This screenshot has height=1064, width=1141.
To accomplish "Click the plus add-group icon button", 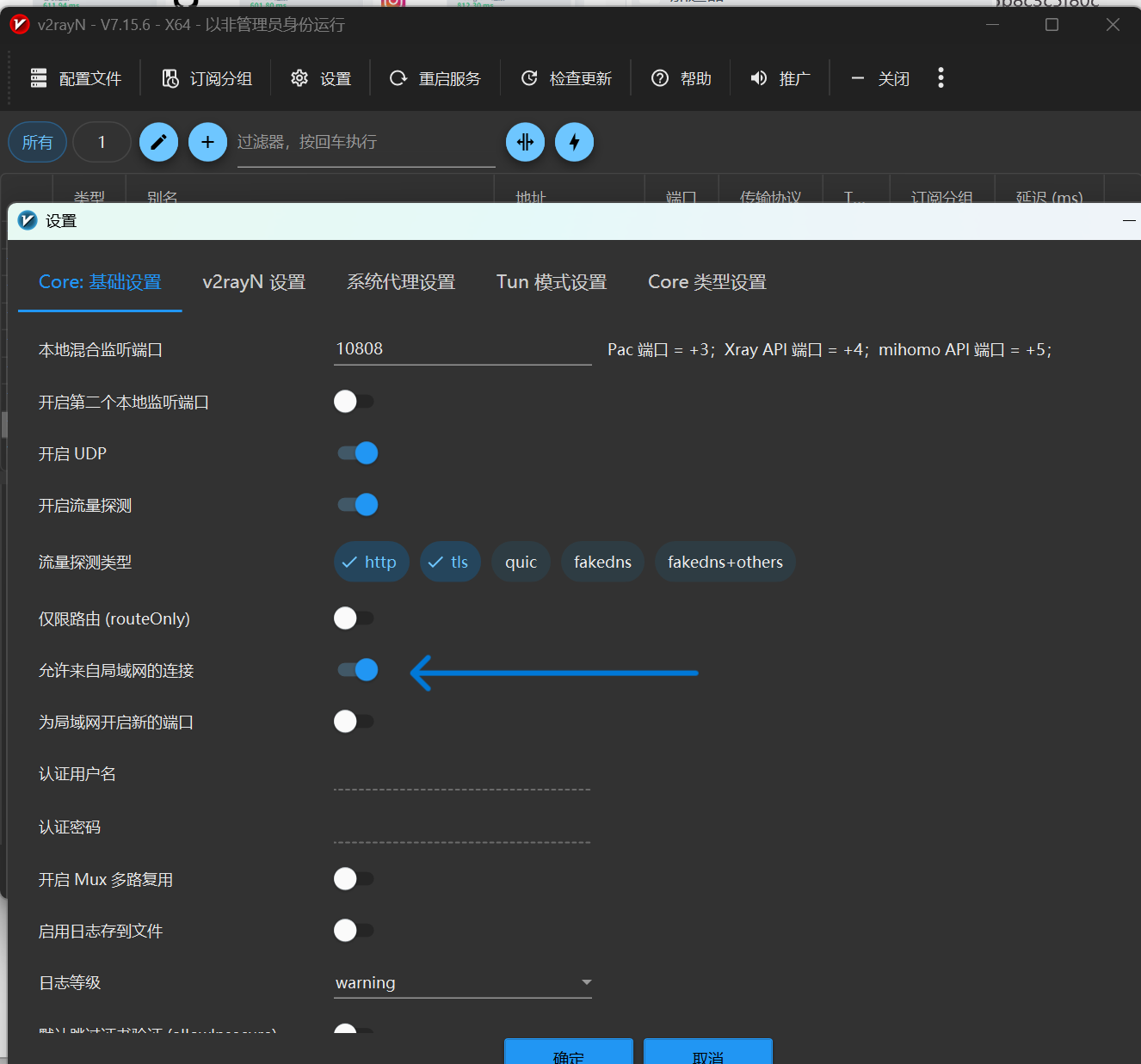I will (207, 142).
